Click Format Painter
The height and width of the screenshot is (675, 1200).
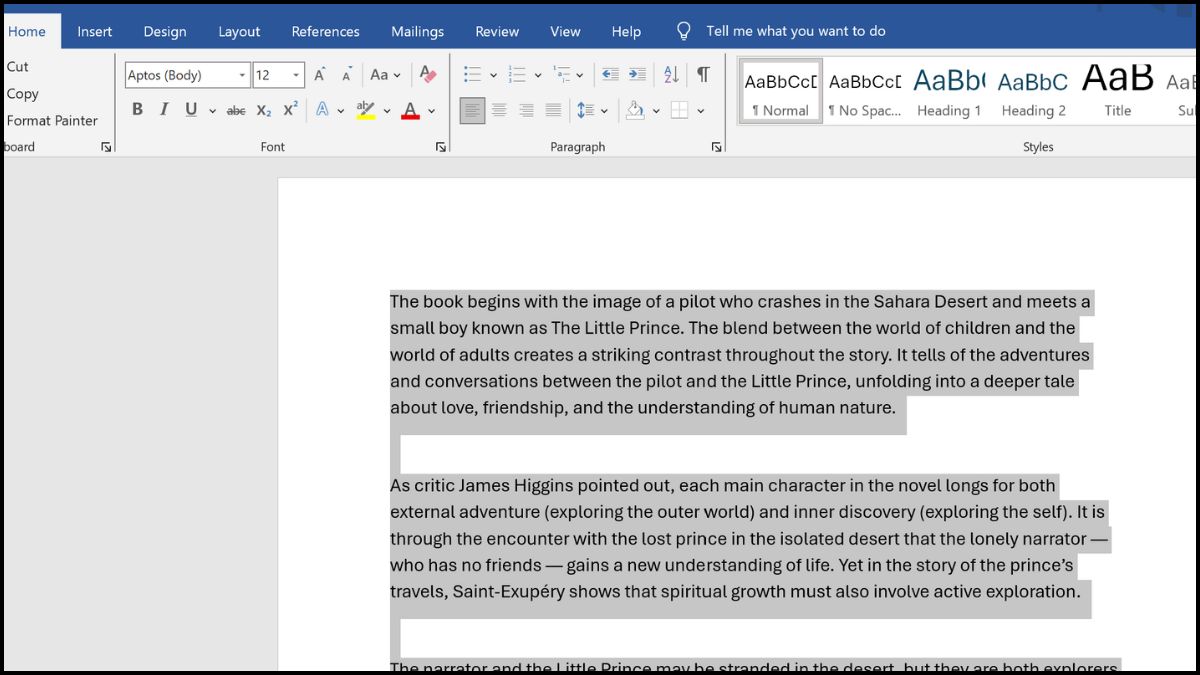(x=52, y=120)
